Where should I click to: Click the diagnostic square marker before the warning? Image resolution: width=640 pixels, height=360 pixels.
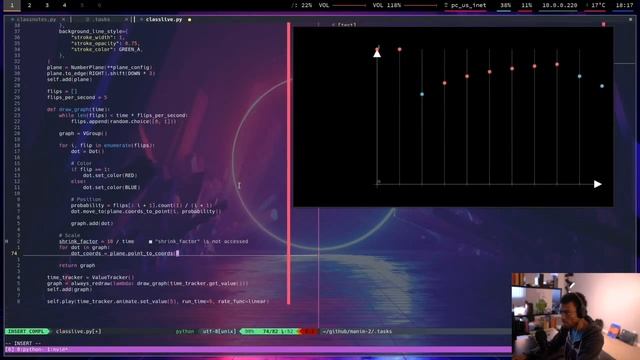[x=150, y=242]
